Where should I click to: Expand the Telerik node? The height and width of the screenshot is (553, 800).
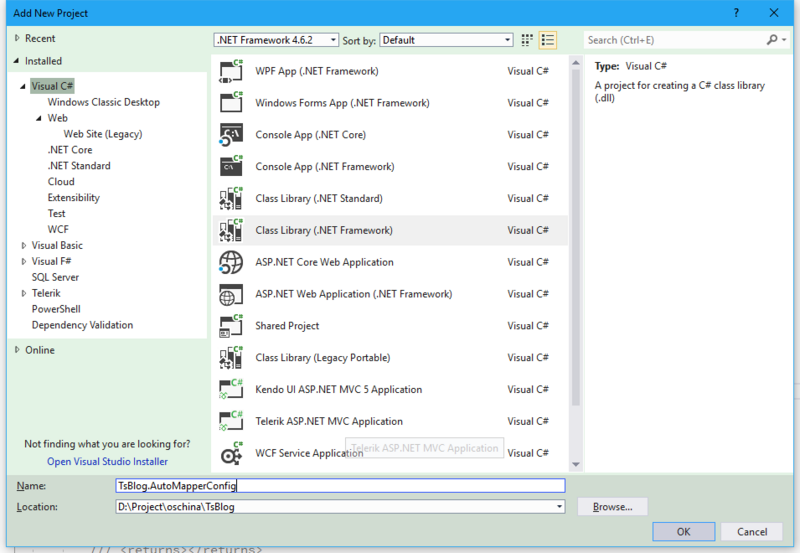pyautogui.click(x=23, y=293)
